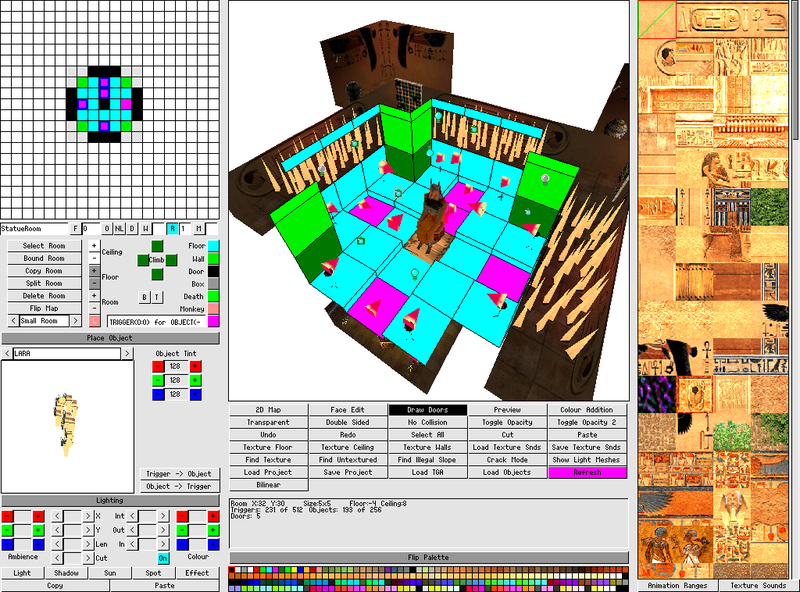Click the Trigger -> Object button
This screenshot has height=592, width=800.
[179, 474]
